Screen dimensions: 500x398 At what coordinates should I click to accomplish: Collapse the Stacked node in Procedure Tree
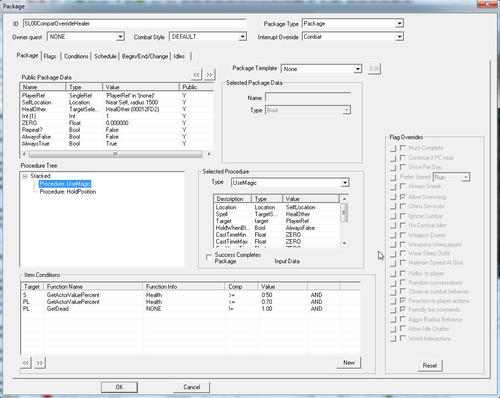(x=25, y=176)
